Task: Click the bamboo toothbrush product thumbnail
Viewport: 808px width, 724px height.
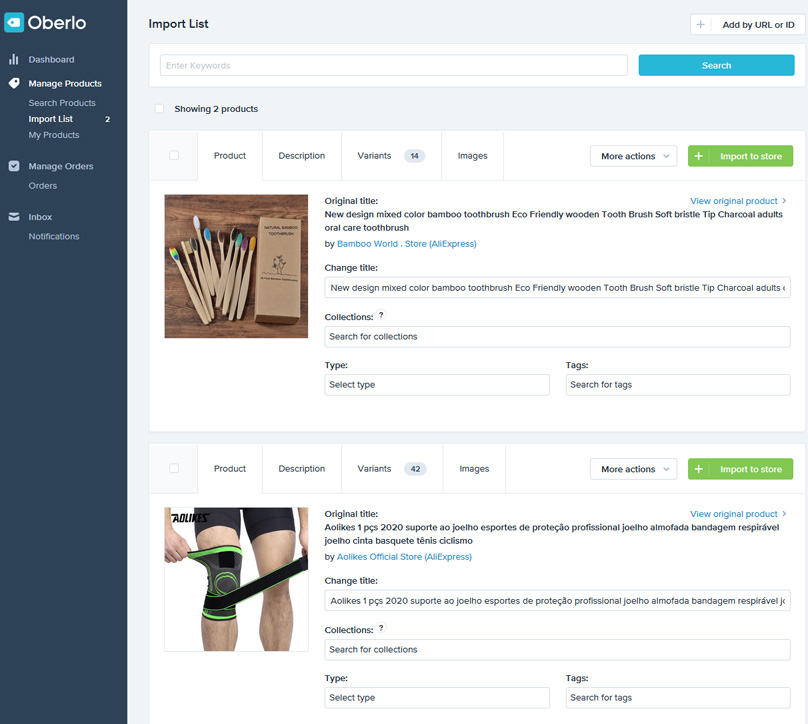Action: [236, 266]
